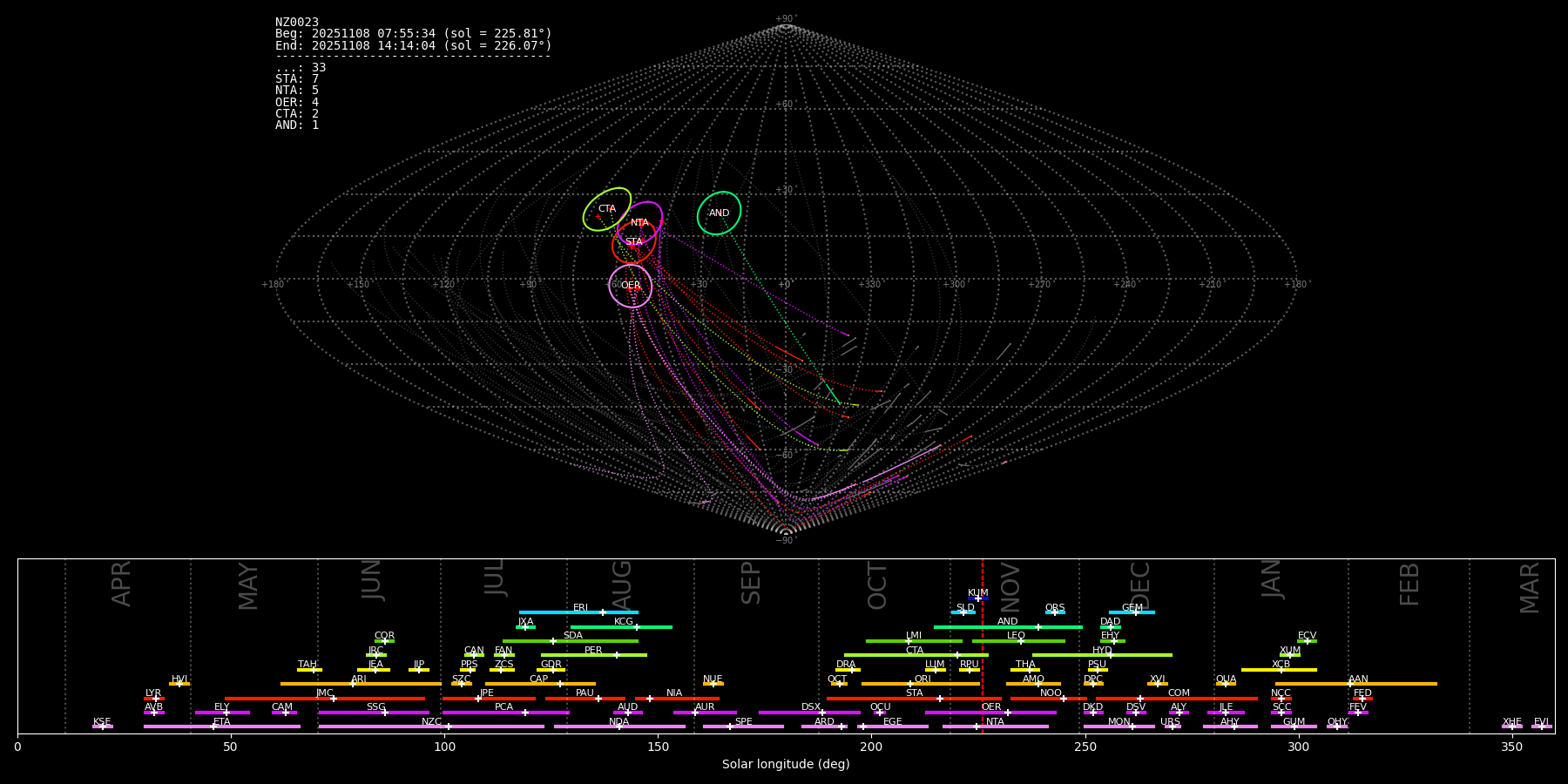Click the ORI shower bar in timeline
This screenshot has width=1568, height=784.
920,684
